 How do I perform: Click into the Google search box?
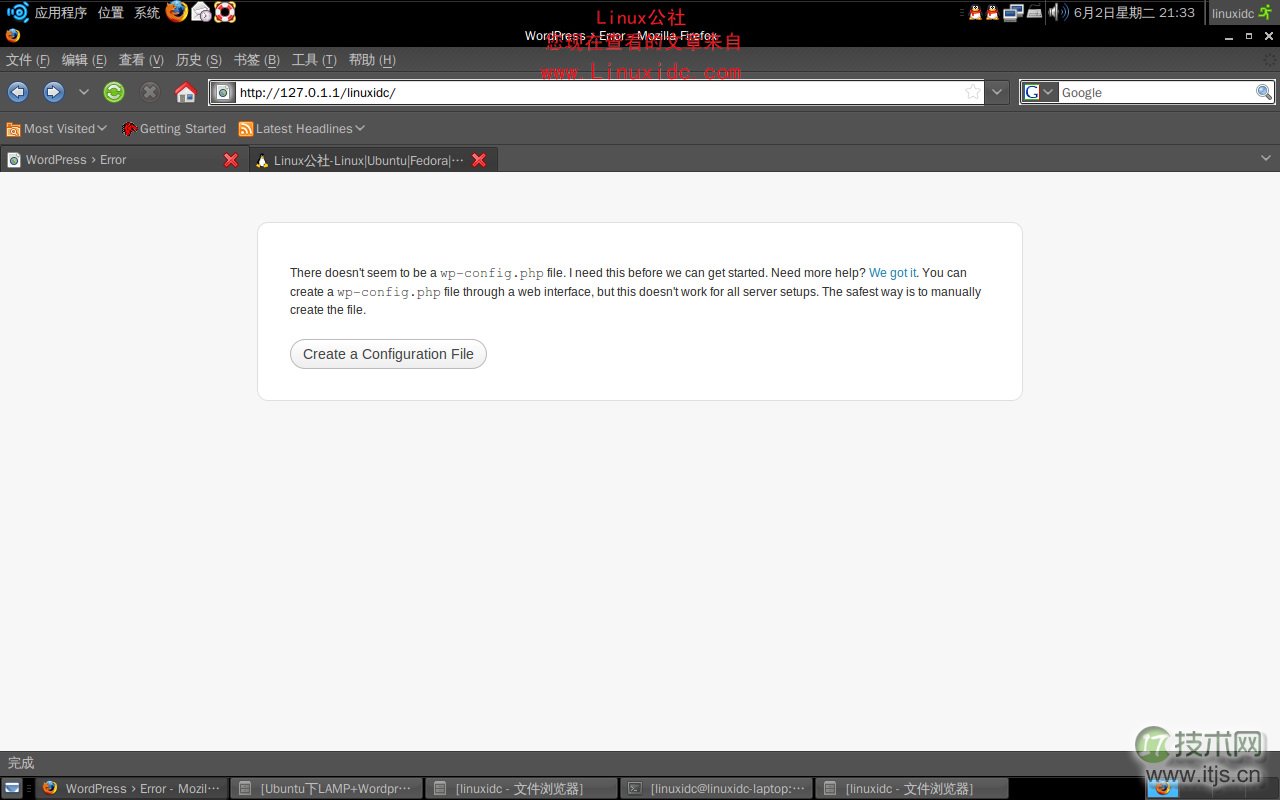coord(1156,92)
